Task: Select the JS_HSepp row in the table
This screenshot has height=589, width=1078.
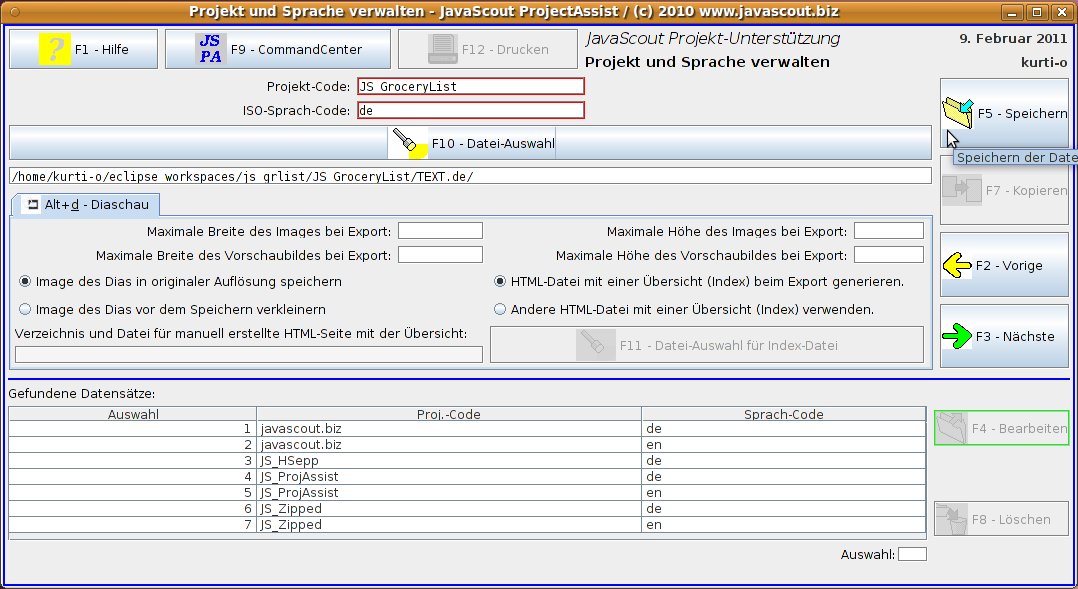Action: 448,461
